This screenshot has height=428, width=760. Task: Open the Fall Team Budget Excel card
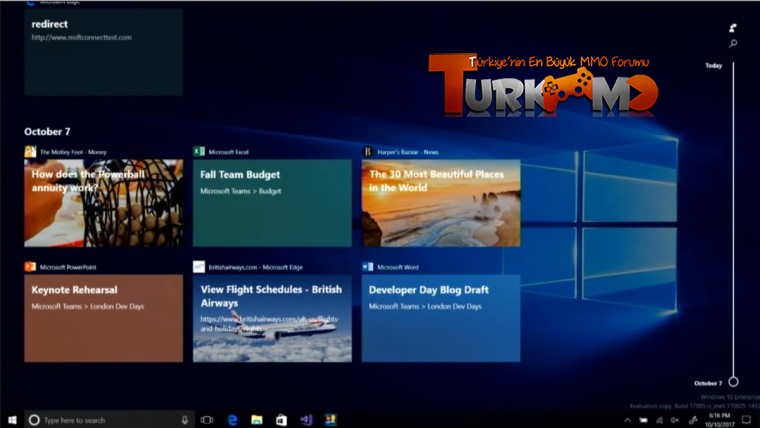tap(272, 203)
